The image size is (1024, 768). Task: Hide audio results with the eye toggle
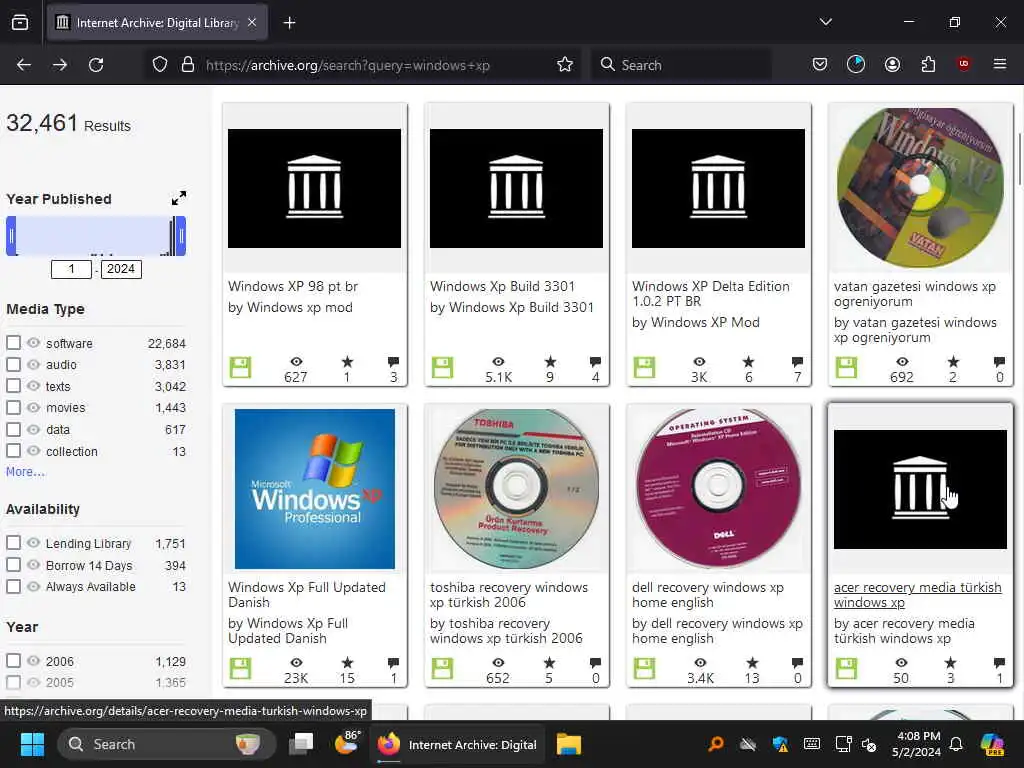pos(33,364)
